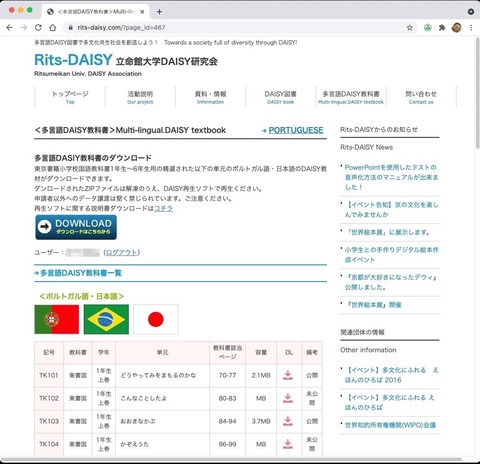The height and width of the screenshot is (464, 480).
Task: Open the 活動説明 Our project menu
Action: 140,97
